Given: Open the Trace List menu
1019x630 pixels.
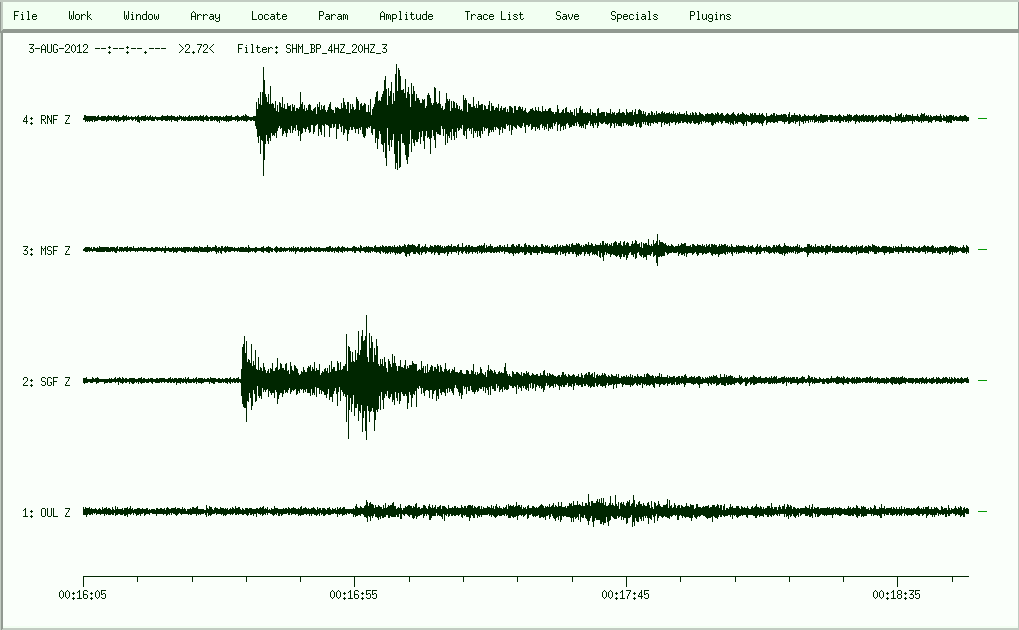Looking at the screenshot, I should pyautogui.click(x=494, y=16).
